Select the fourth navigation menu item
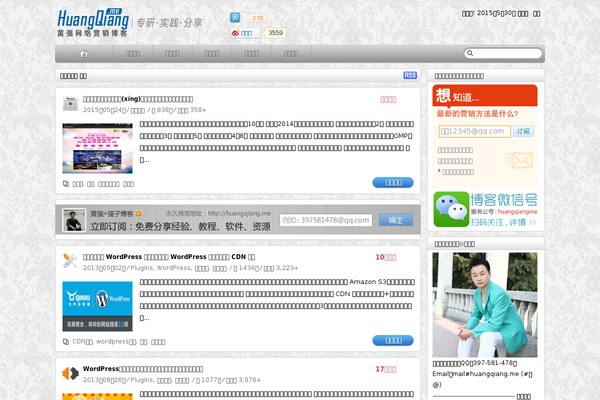Screen dimensions: 600x400 [212, 54]
